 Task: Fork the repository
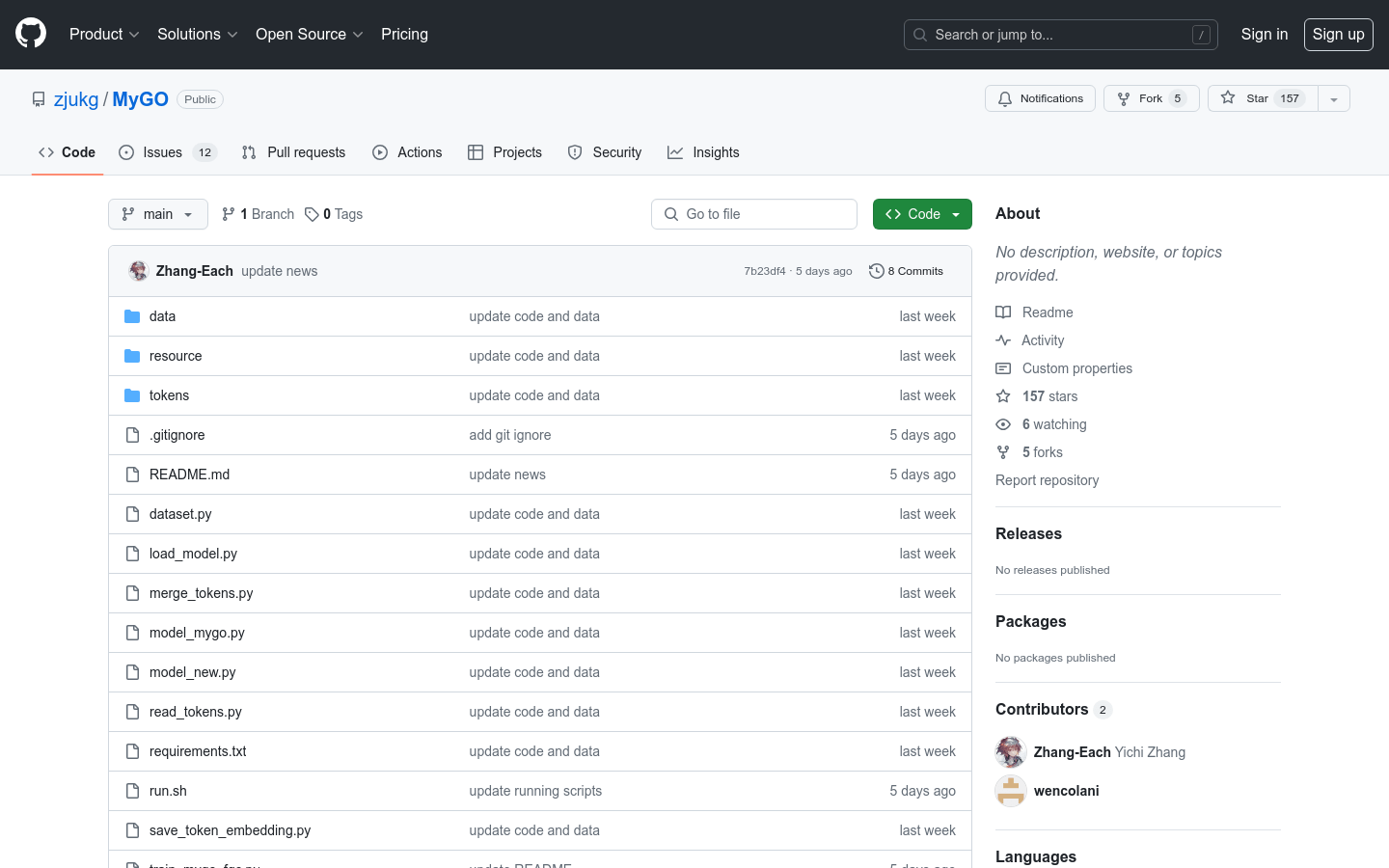point(1151,98)
